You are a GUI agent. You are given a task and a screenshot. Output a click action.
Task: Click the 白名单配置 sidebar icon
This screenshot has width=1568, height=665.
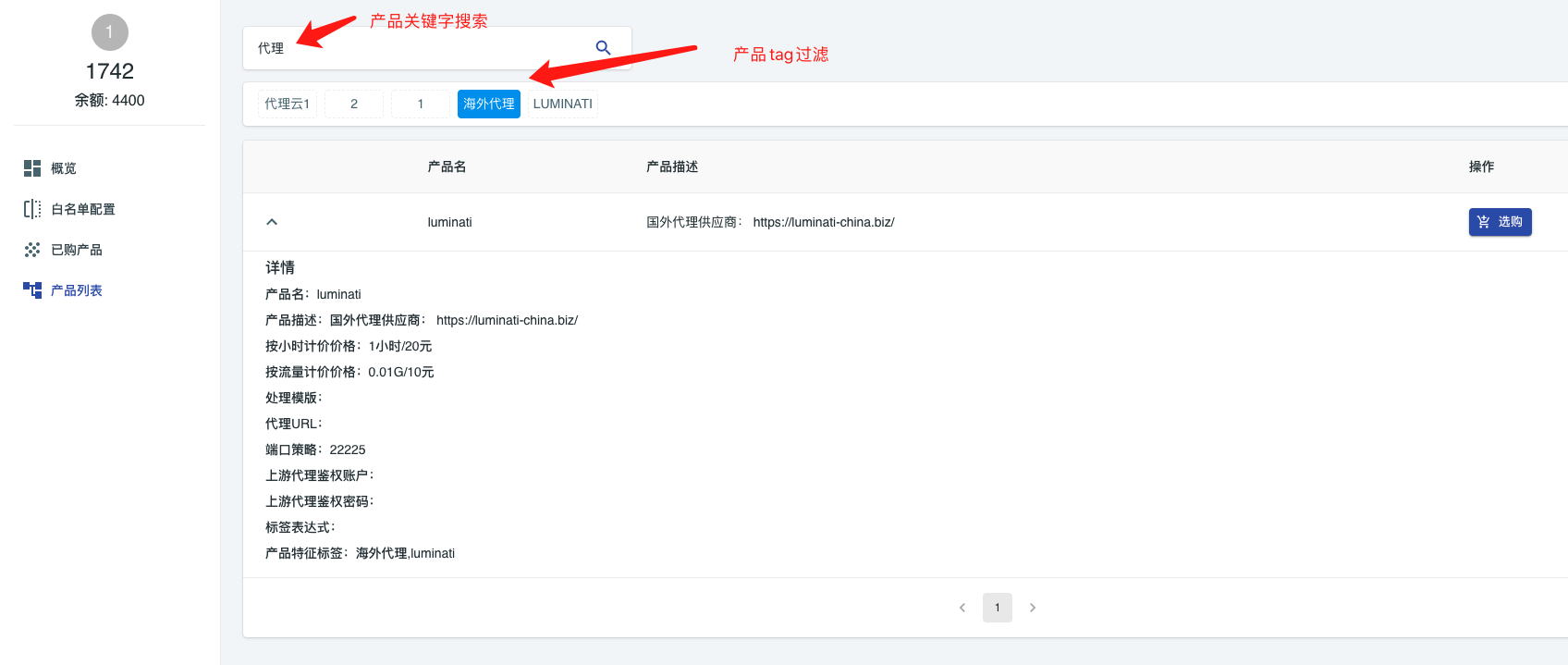pos(32,209)
